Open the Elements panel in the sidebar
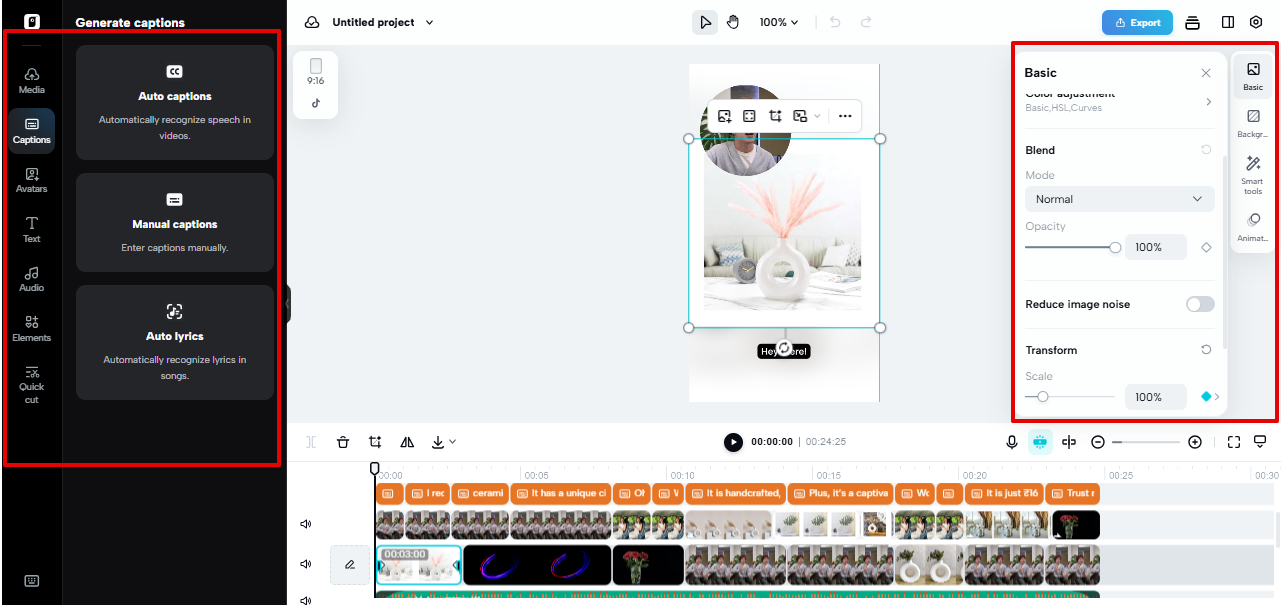This screenshot has height=605, width=1284. point(31,328)
